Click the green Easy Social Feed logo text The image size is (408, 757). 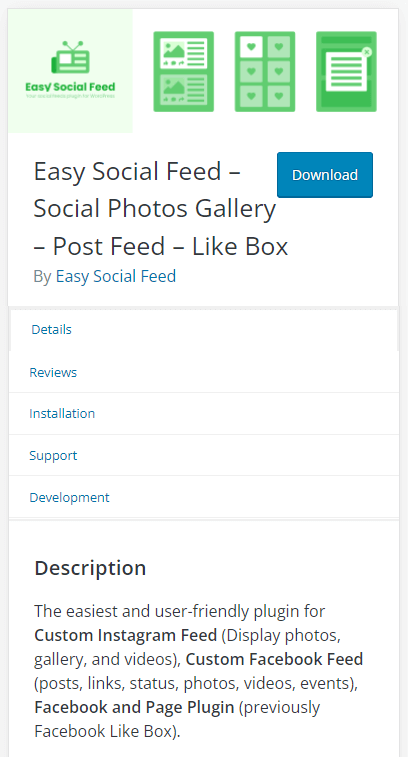point(70,87)
